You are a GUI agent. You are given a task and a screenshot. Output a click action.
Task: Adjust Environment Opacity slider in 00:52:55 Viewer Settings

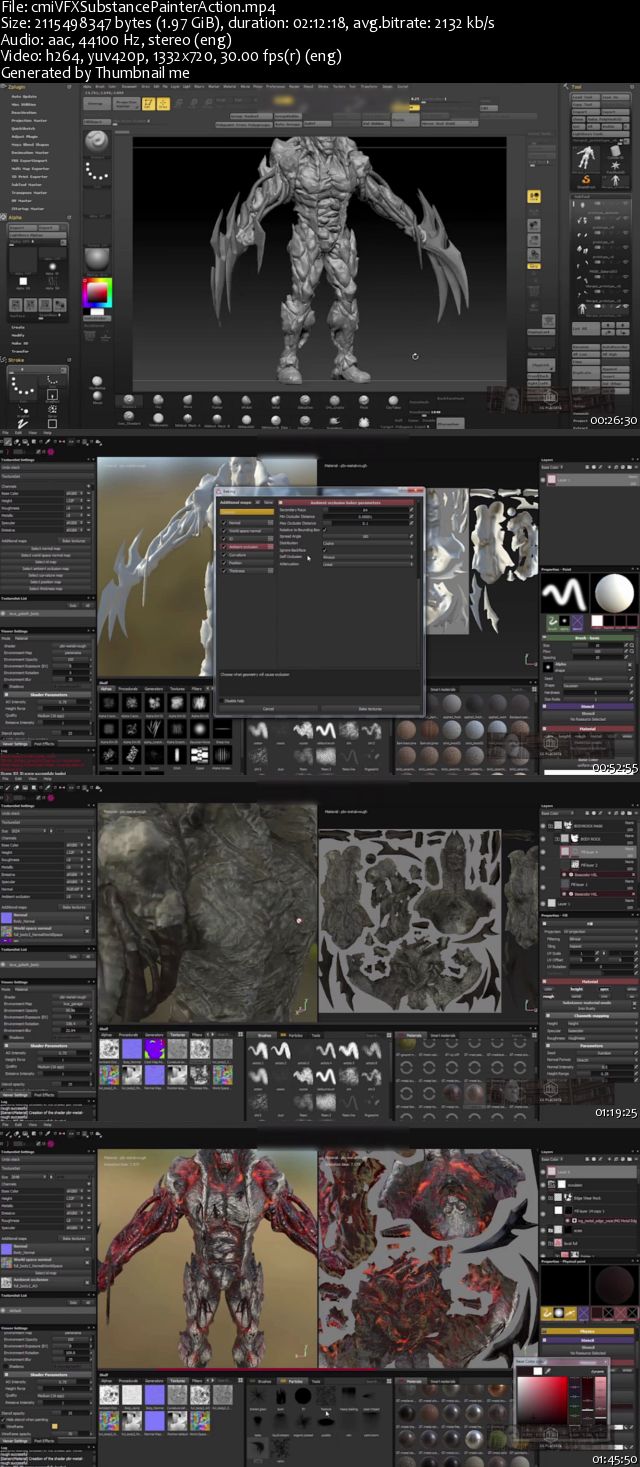click(70, 660)
